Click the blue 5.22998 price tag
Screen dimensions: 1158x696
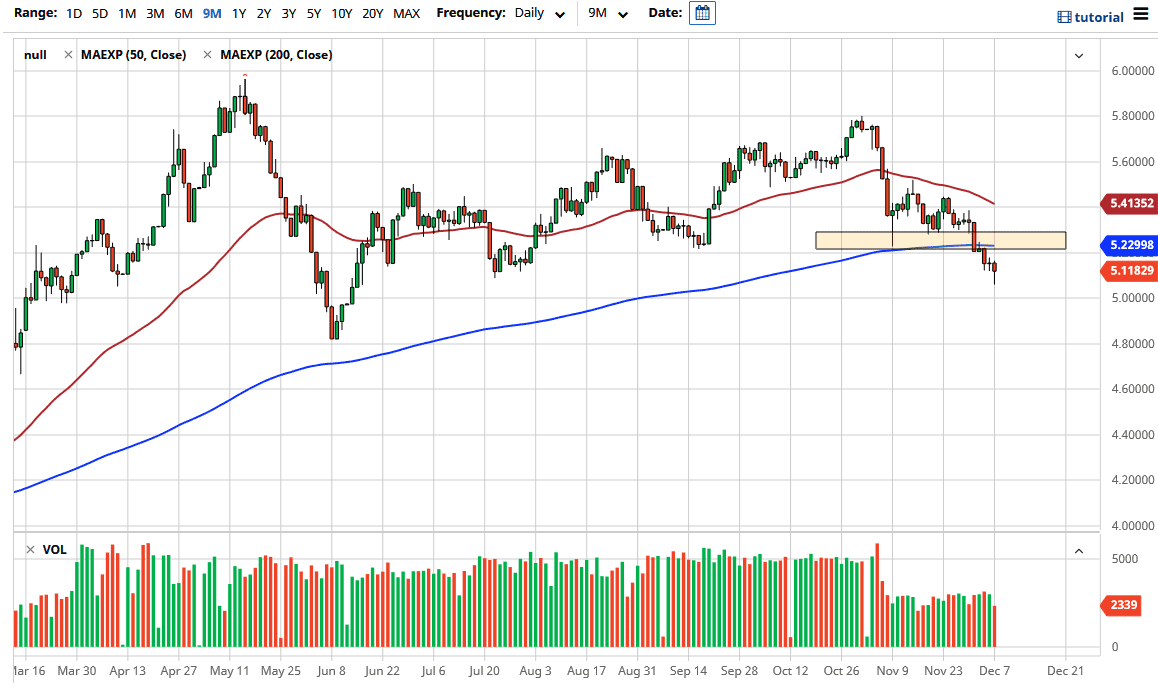1128,245
